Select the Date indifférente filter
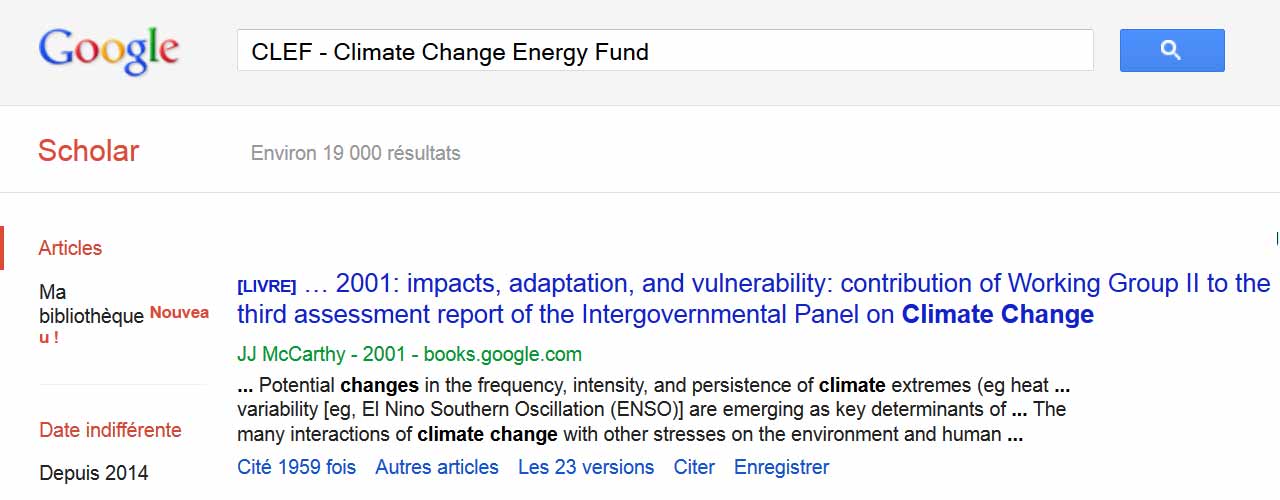1280x500 pixels. (x=110, y=430)
